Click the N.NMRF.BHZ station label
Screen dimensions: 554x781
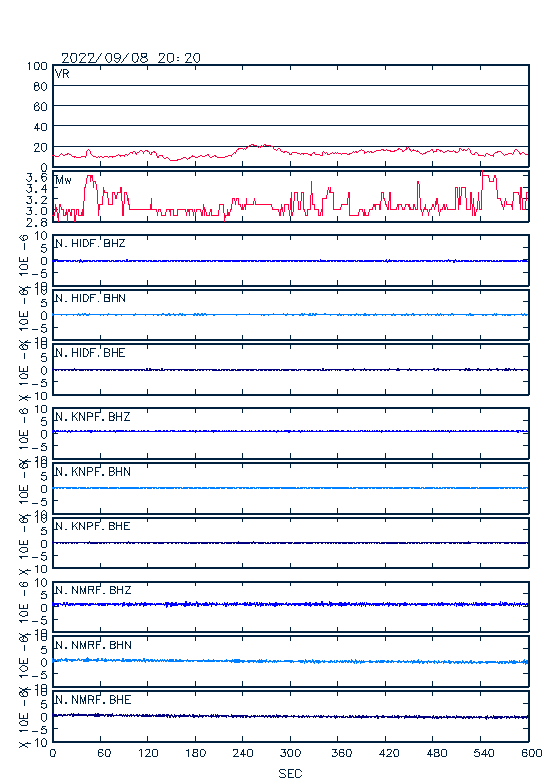tap(93, 591)
